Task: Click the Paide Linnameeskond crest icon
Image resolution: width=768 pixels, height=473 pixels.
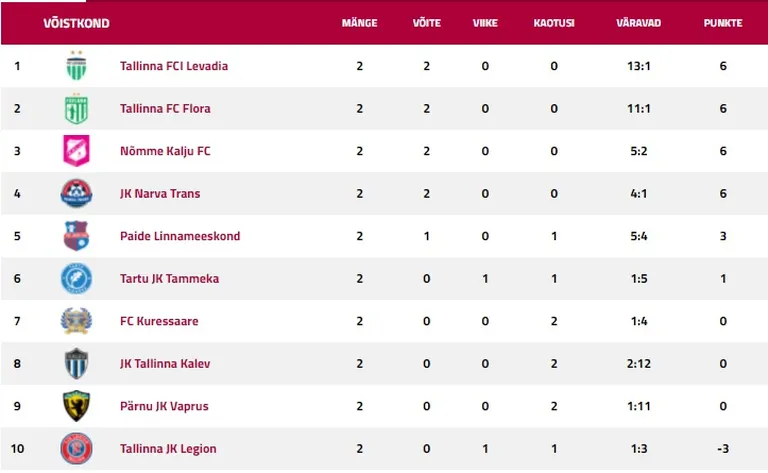Action: pyautogui.click(x=76, y=236)
